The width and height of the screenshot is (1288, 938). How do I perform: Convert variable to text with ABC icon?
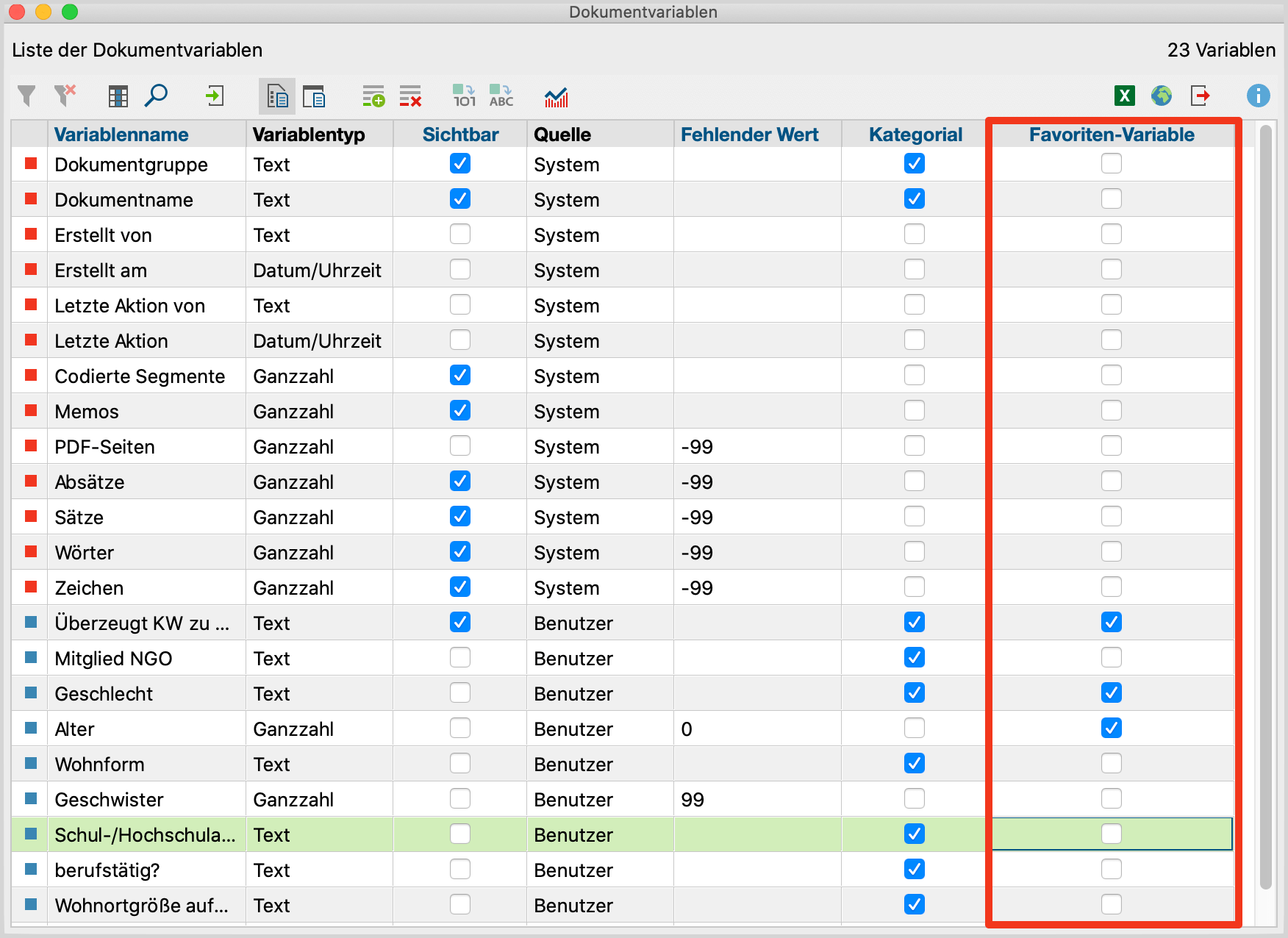[x=501, y=96]
